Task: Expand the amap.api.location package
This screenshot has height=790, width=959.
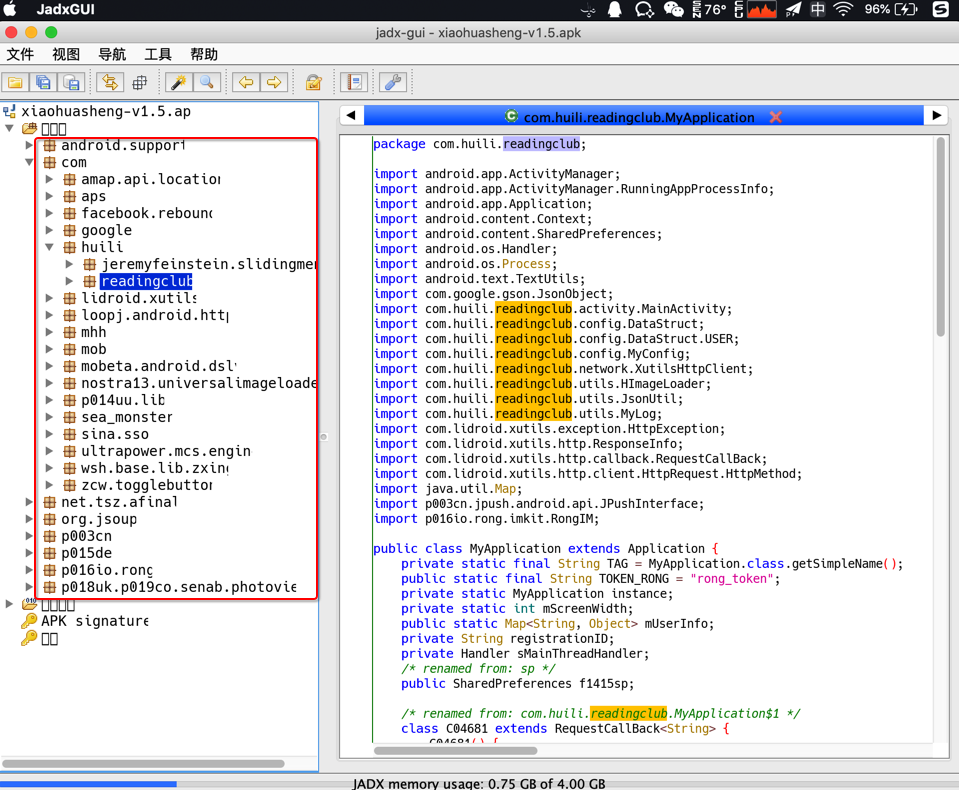Action: coord(50,180)
